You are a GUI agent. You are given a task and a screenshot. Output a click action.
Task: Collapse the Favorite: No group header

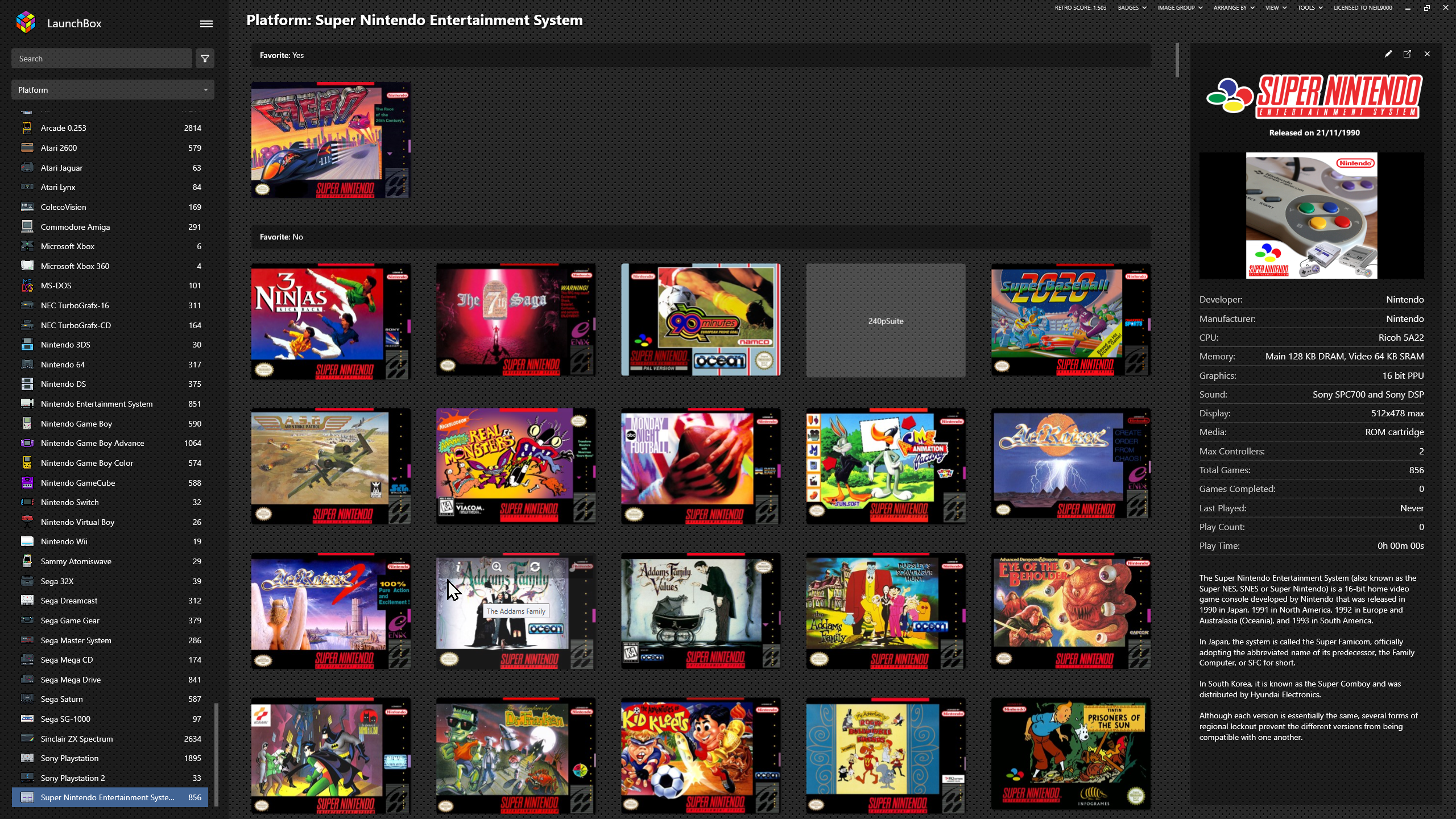pos(701,237)
